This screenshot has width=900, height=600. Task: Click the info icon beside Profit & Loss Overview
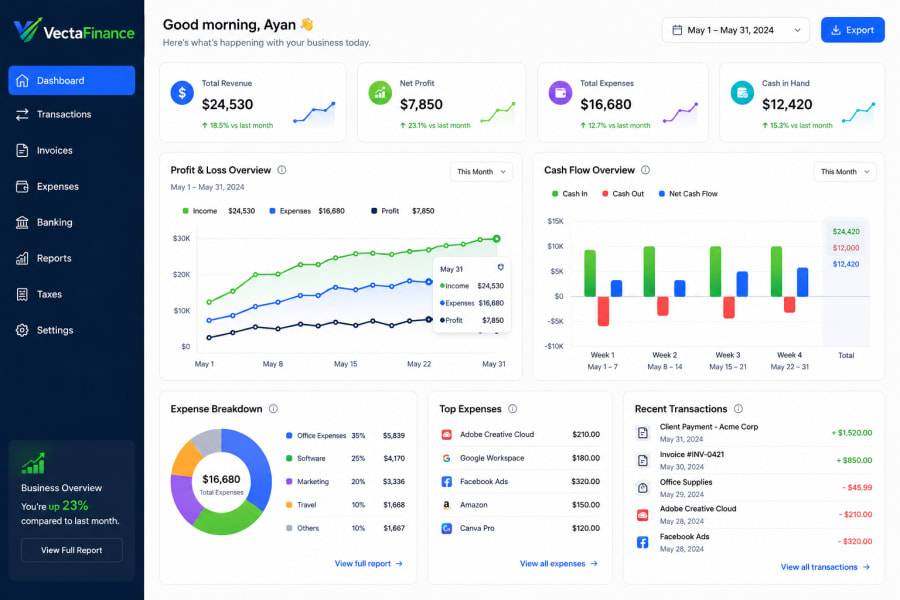282,170
